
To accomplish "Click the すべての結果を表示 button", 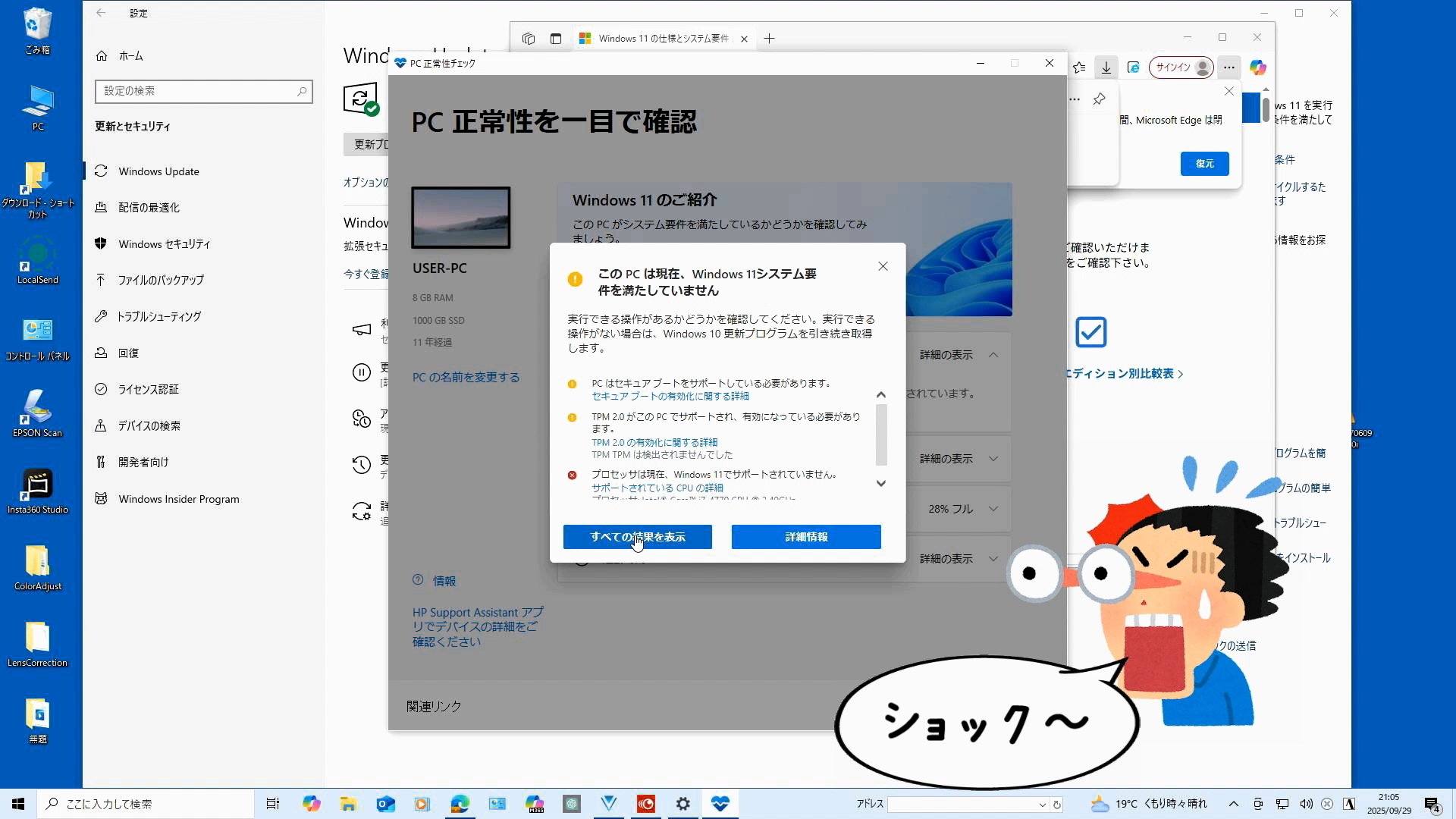I will [637, 536].
